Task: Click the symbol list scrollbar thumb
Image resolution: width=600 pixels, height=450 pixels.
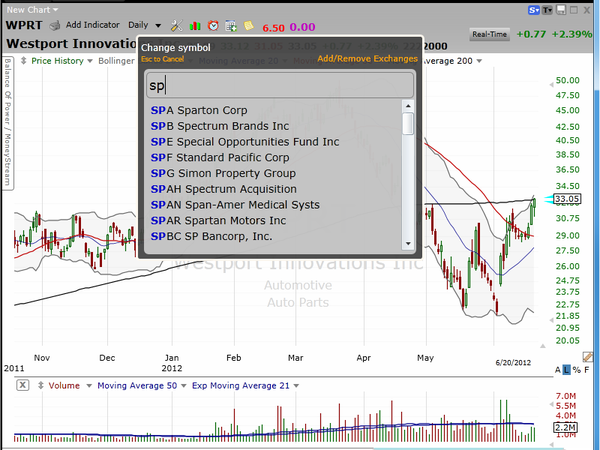Action: click(x=408, y=123)
